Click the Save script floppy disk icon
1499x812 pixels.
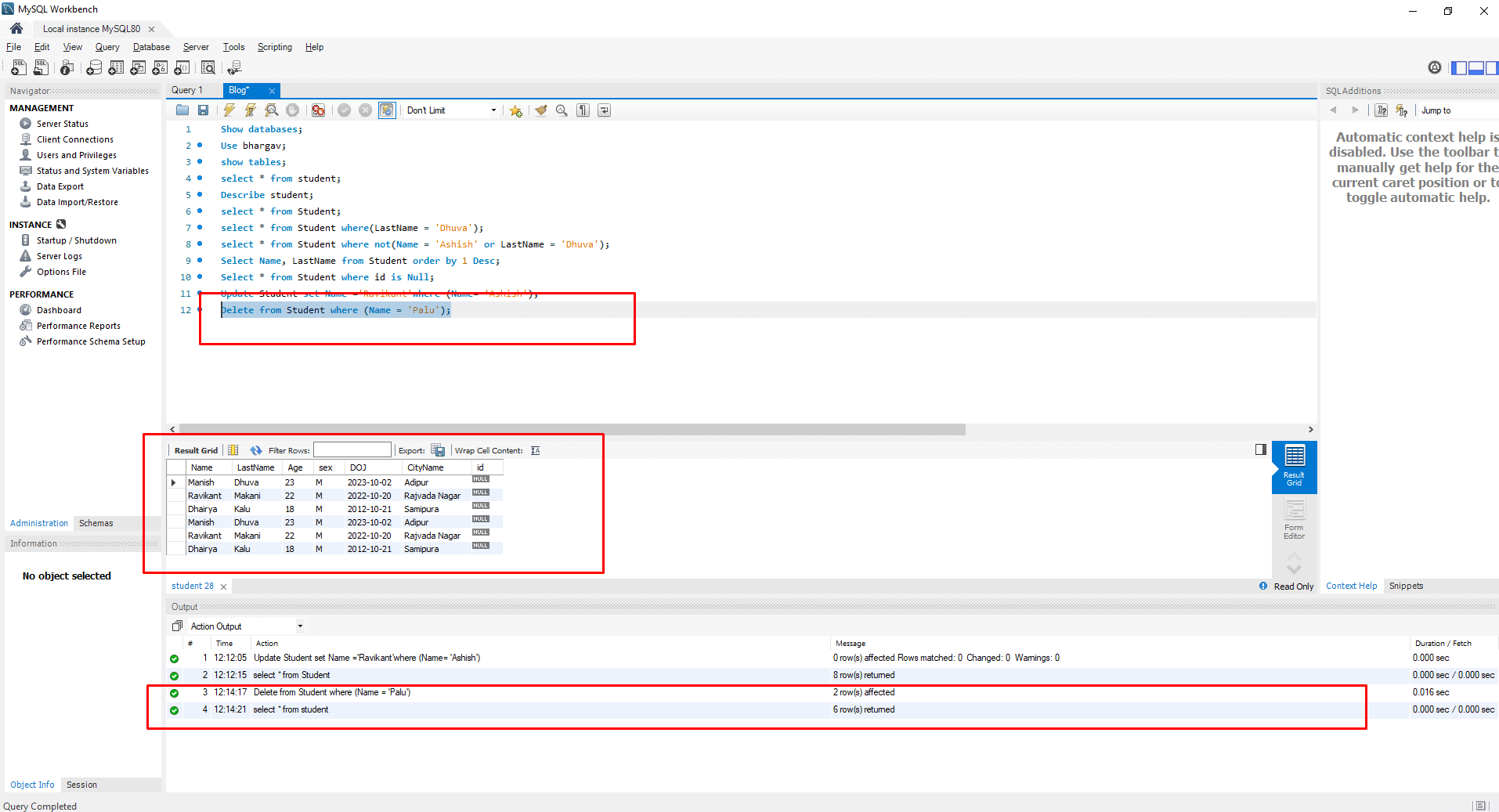coord(204,110)
